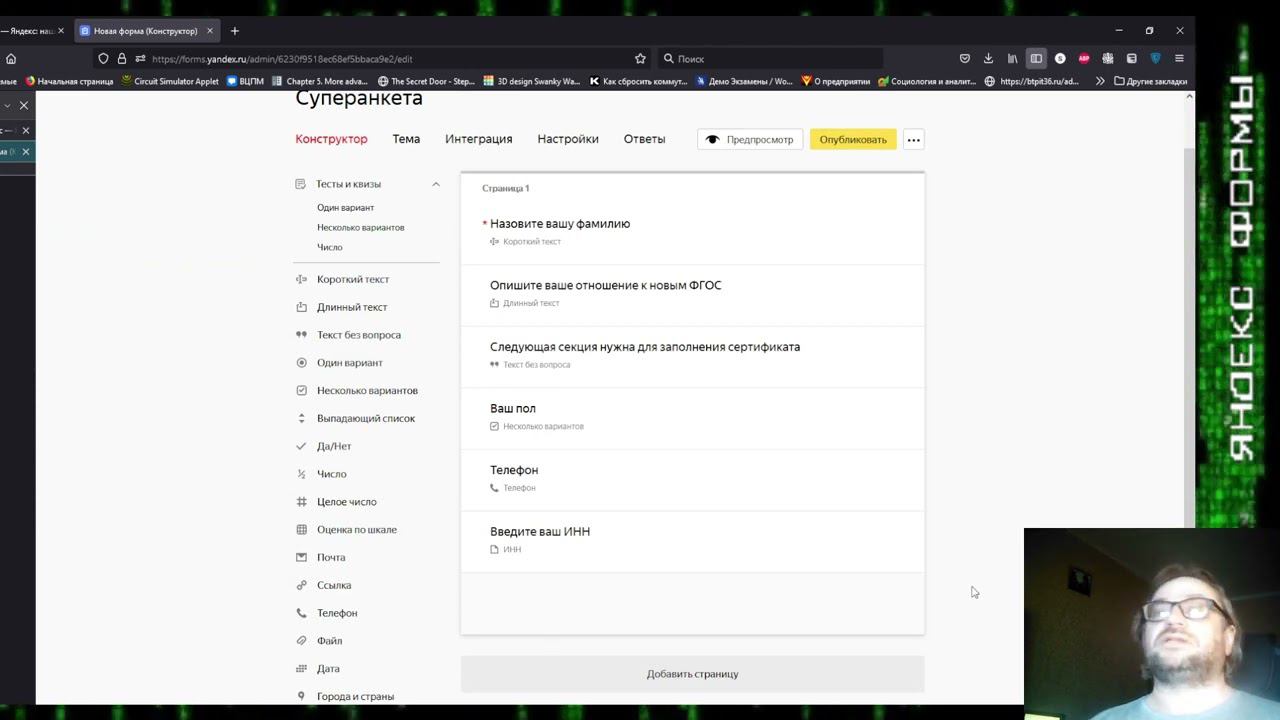Show more bookmarks with the chevron

(1100, 82)
